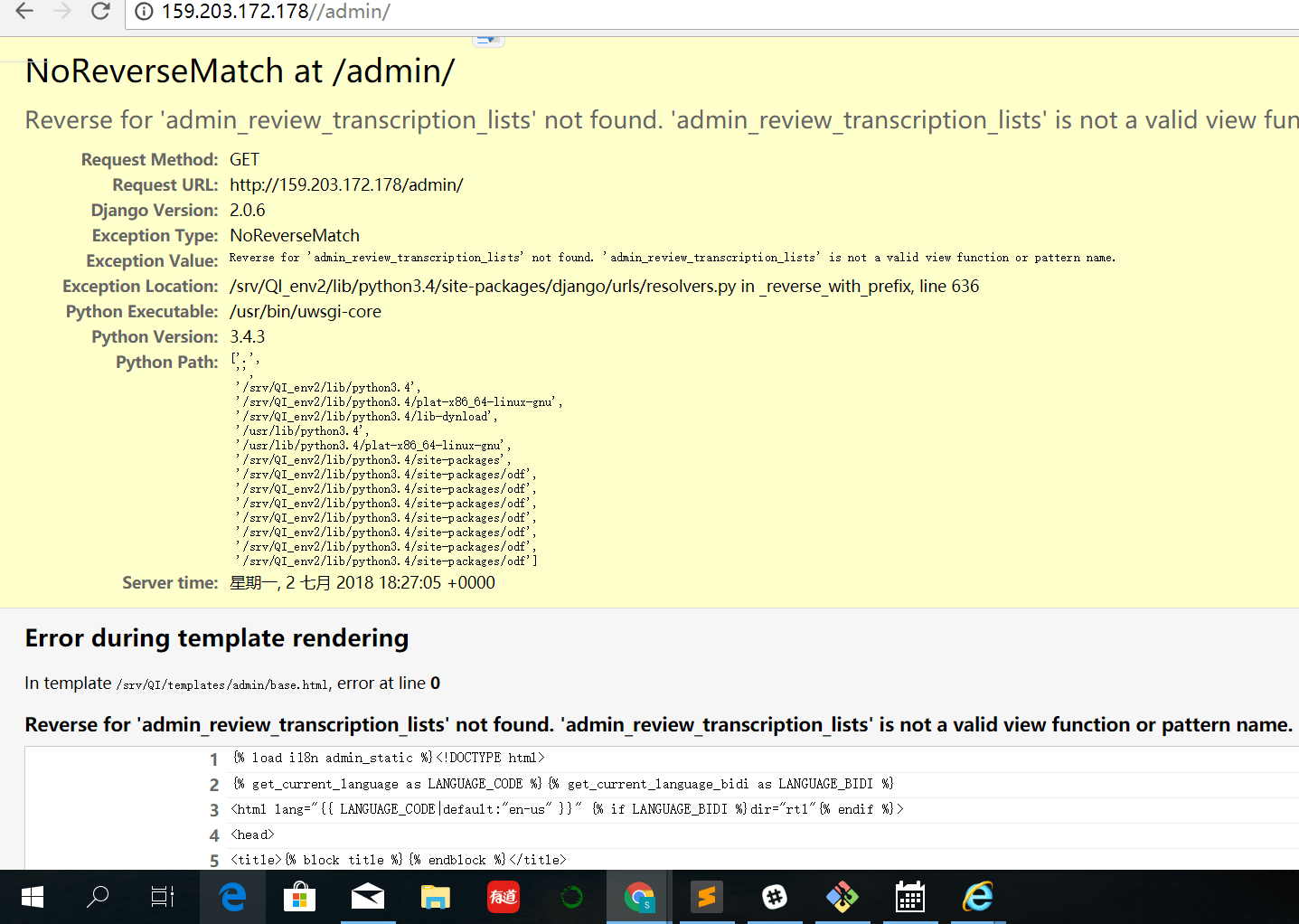1299x924 pixels.
Task: Click the 'Server time:' label
Action: pyautogui.click(x=170, y=582)
